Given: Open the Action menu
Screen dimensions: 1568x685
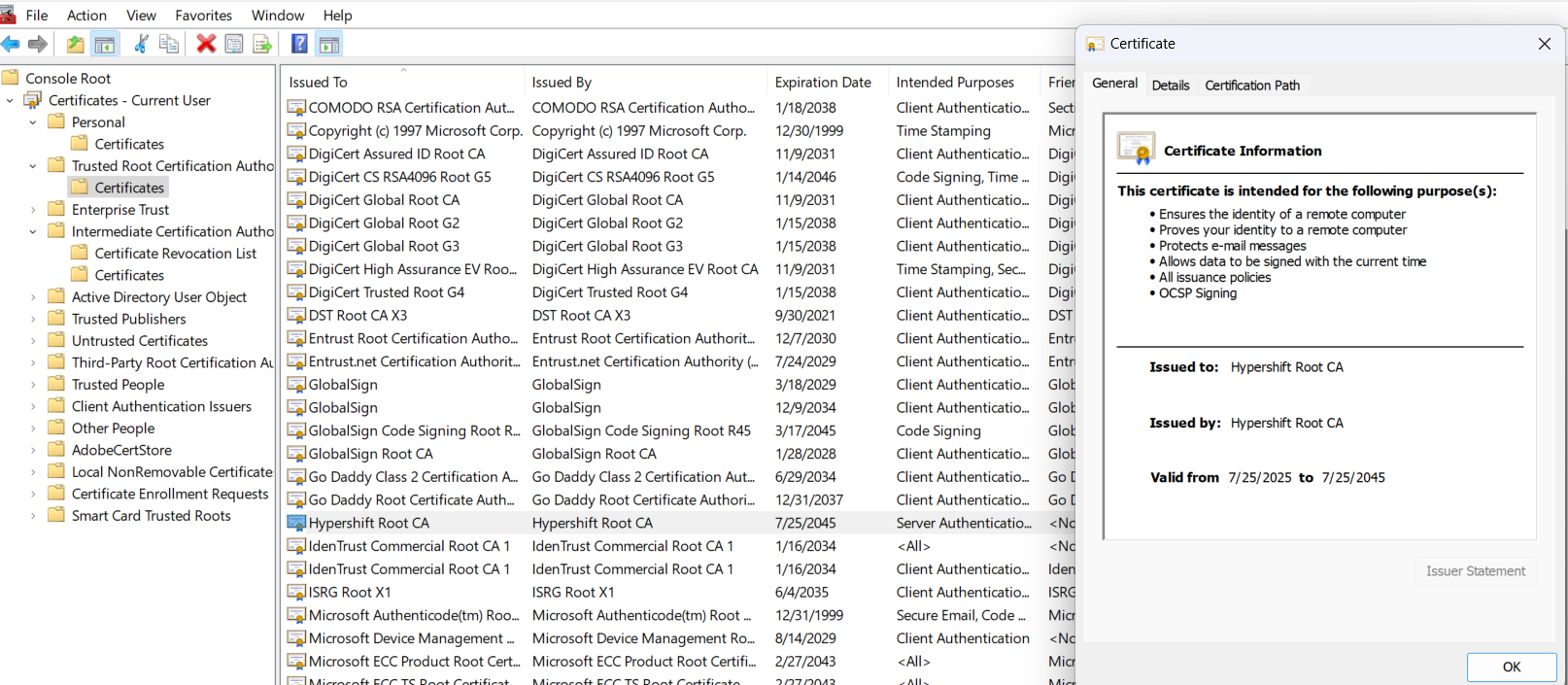Looking at the screenshot, I should [86, 16].
